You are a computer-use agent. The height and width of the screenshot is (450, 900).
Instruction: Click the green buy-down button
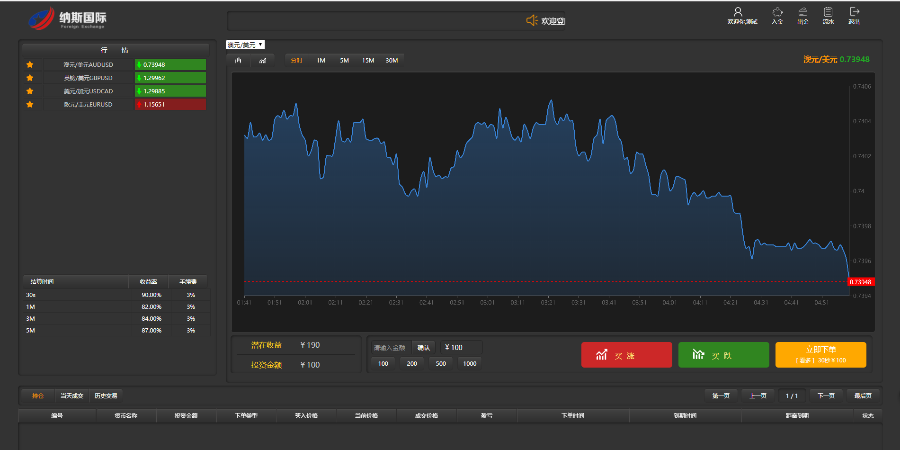pos(723,355)
